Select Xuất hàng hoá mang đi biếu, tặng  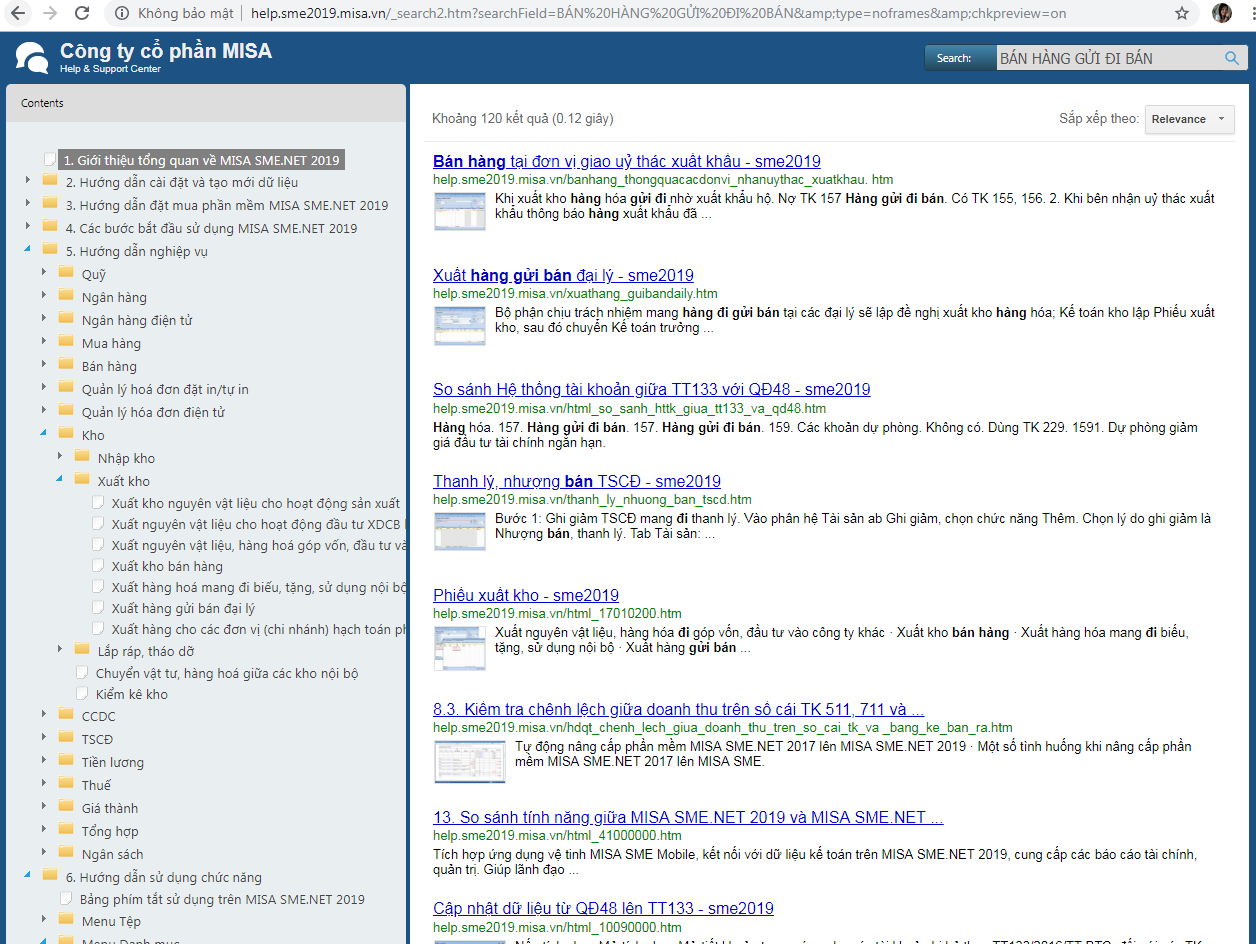(x=259, y=587)
